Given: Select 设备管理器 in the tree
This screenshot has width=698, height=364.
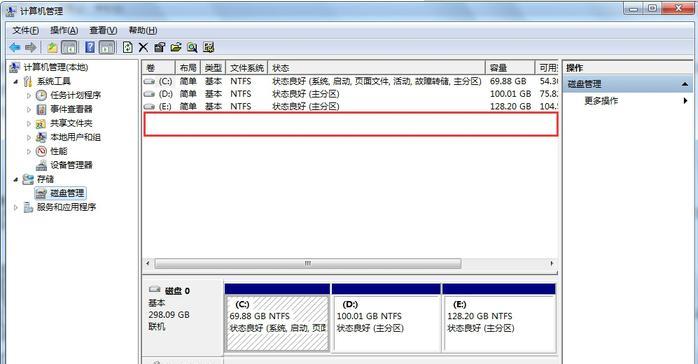Looking at the screenshot, I should (x=71, y=165).
